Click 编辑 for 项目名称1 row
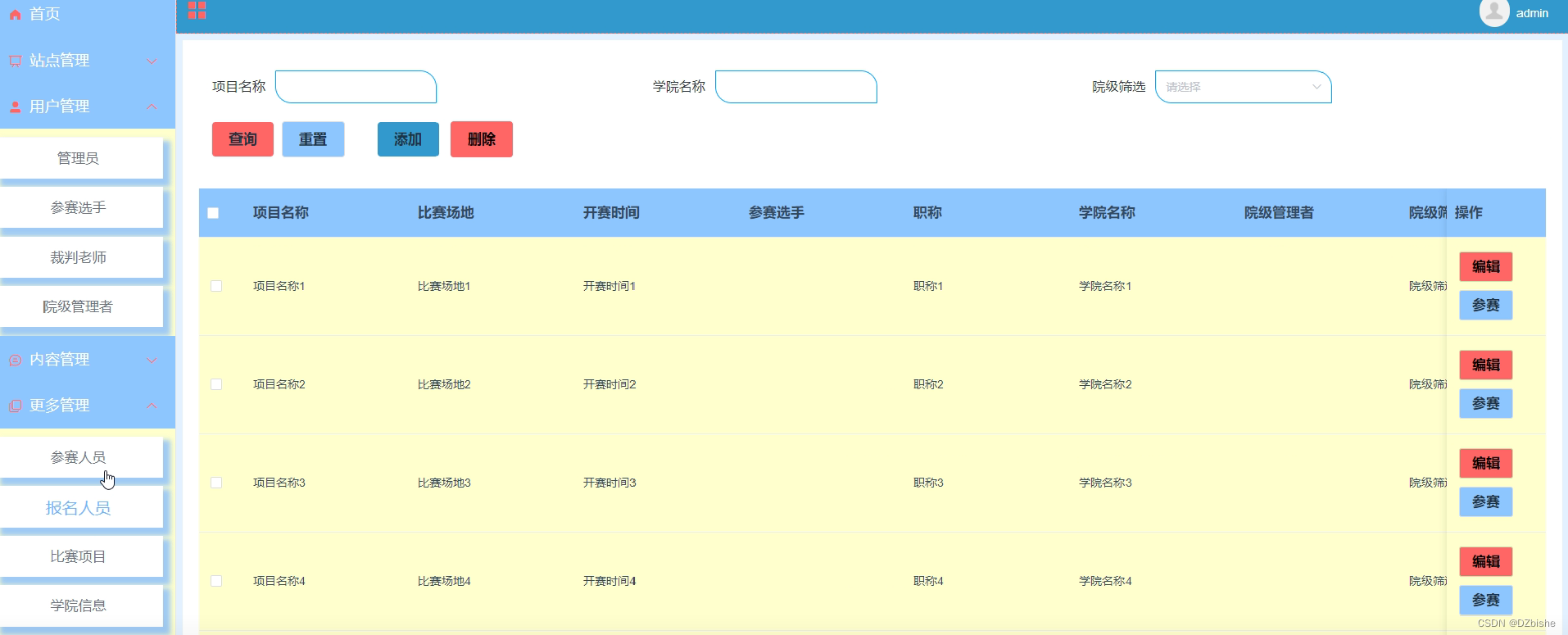The image size is (1568, 635). tap(1486, 266)
